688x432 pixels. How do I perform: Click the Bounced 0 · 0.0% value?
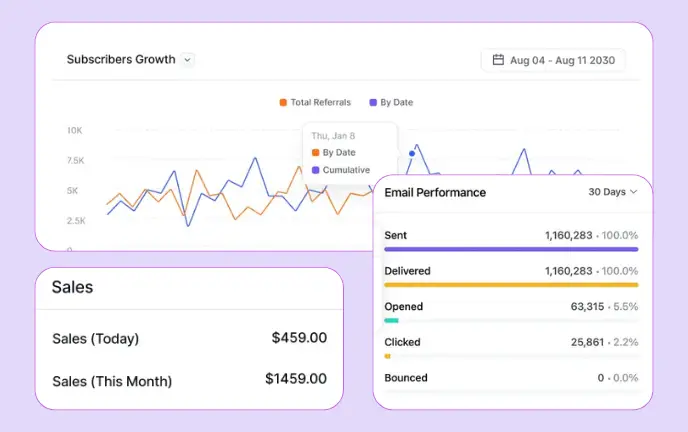click(x=618, y=378)
